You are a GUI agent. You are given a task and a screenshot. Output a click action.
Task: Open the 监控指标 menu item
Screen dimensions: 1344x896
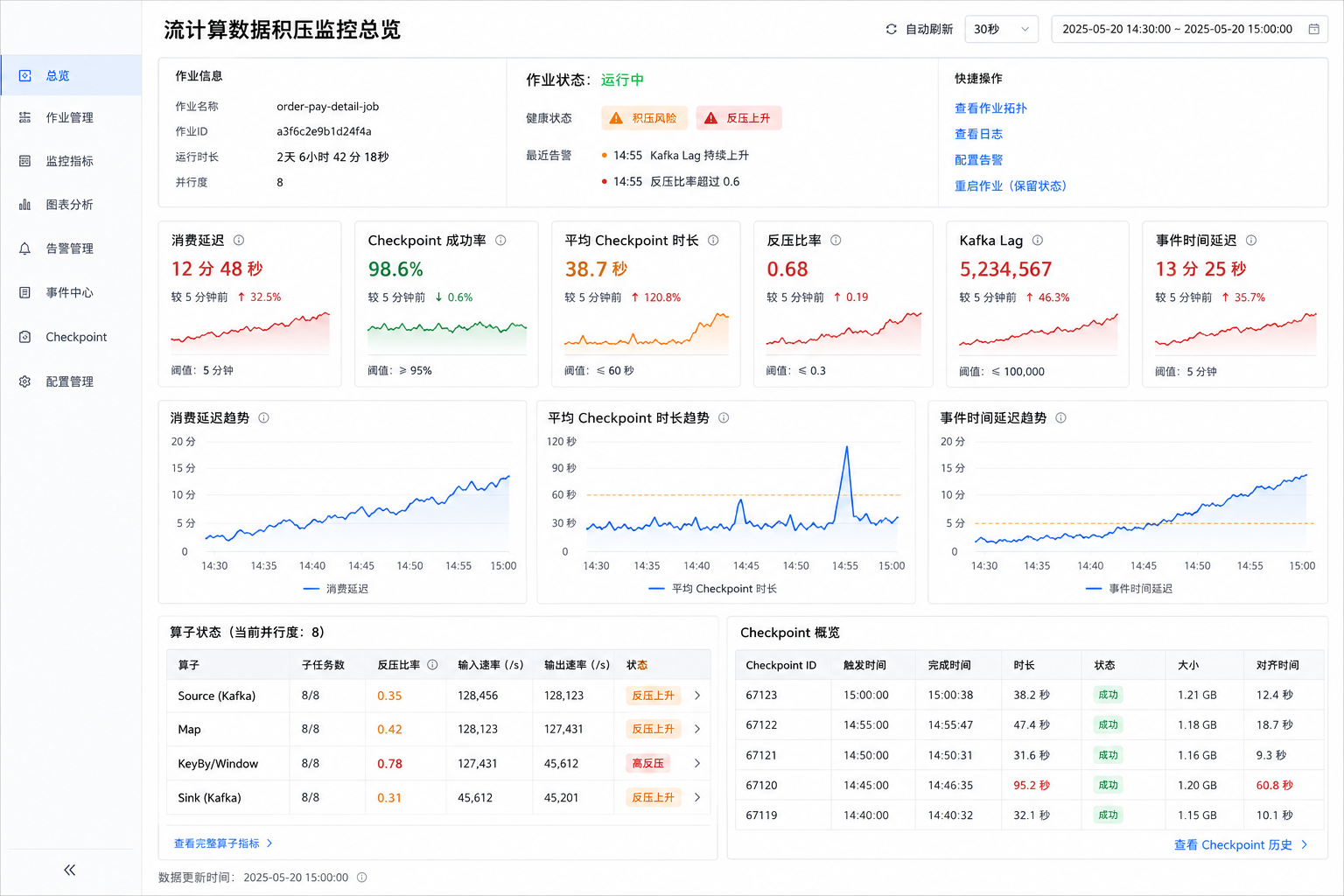71,161
